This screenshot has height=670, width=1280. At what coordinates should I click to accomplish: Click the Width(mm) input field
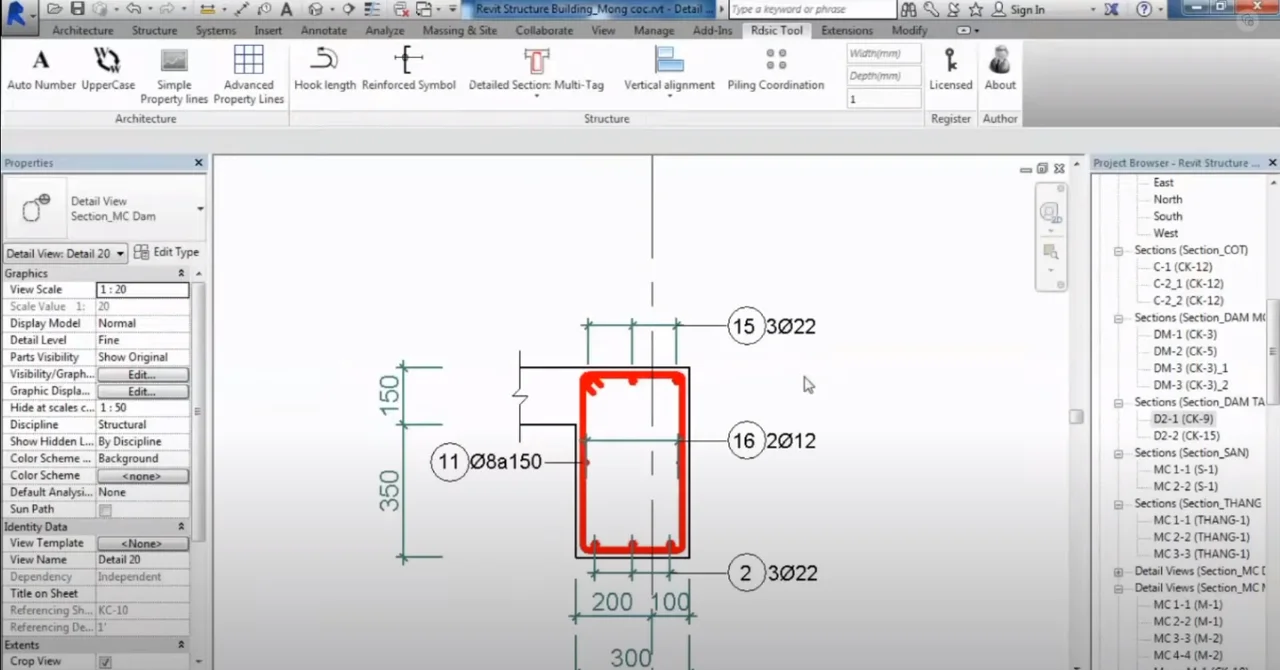tap(884, 53)
